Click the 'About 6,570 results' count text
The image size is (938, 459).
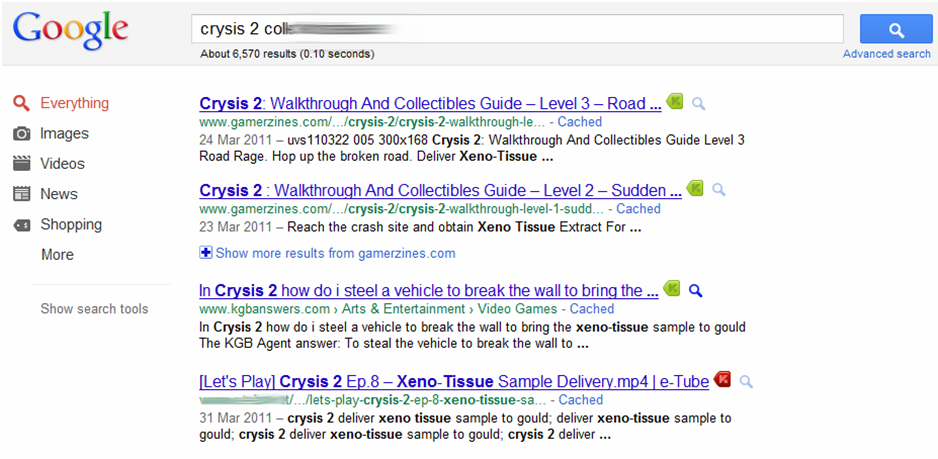pyautogui.click(x=288, y=54)
